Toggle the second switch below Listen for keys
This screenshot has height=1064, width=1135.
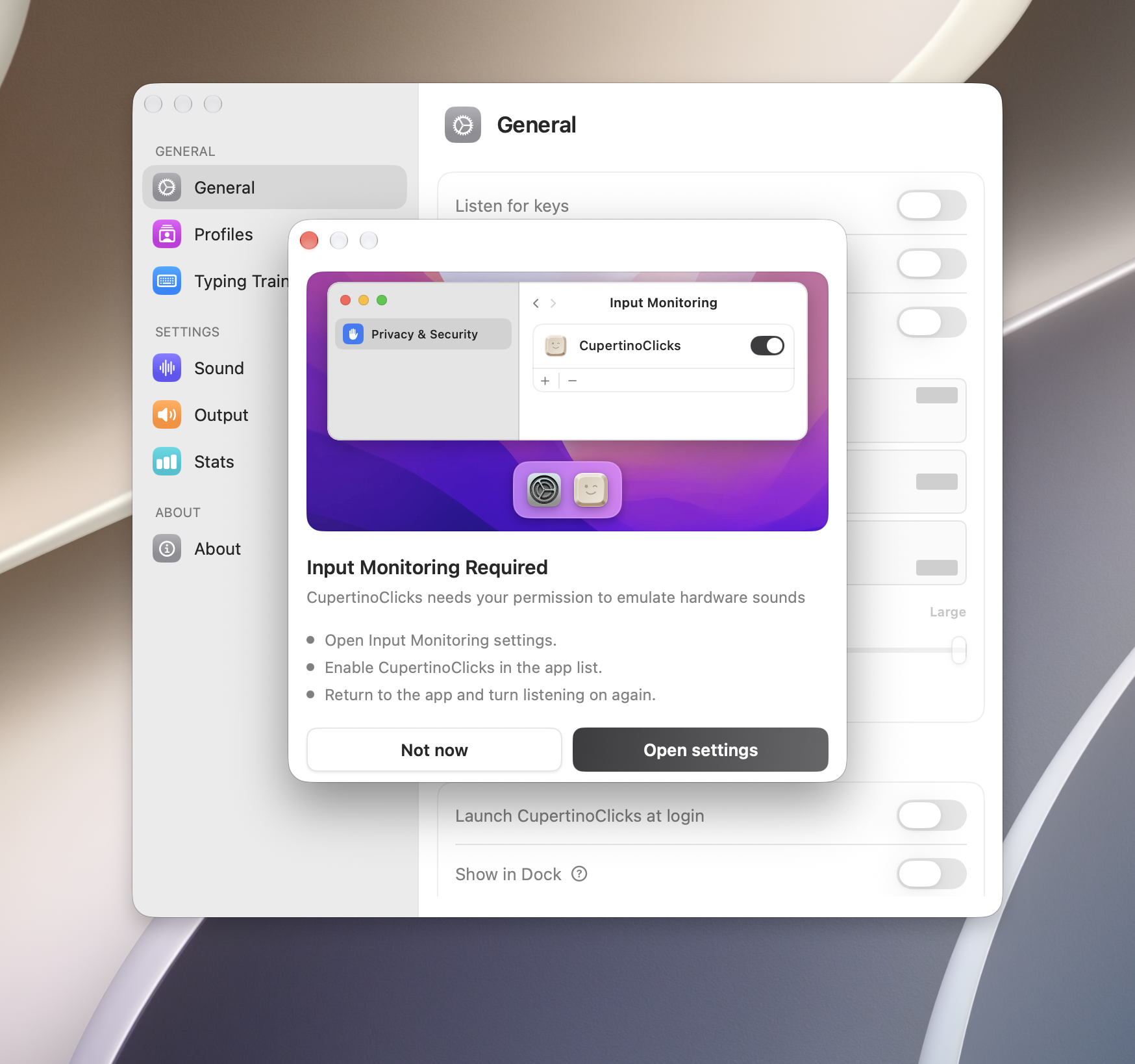[932, 264]
